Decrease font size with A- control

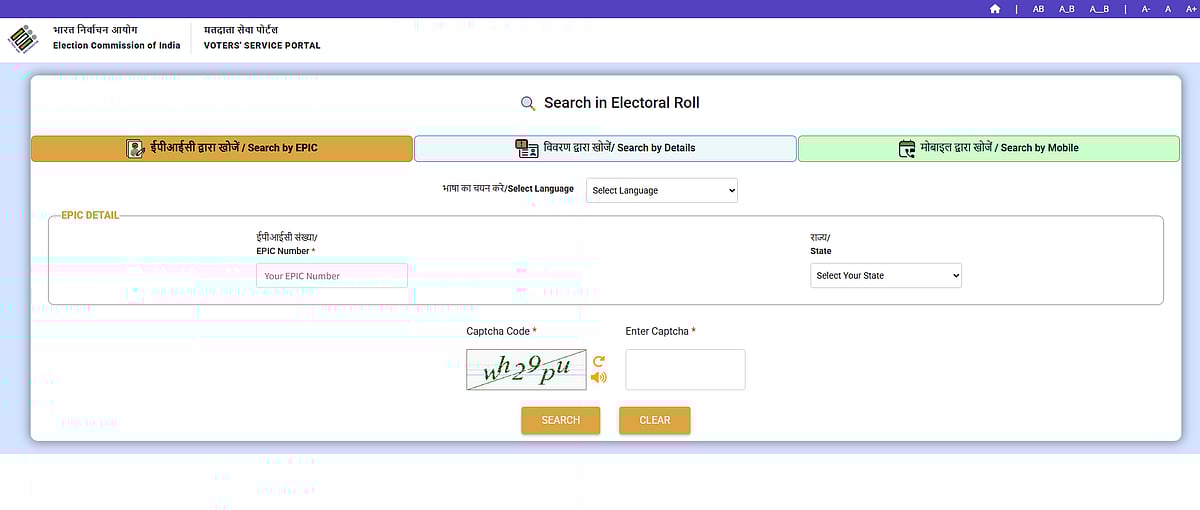[1146, 9]
